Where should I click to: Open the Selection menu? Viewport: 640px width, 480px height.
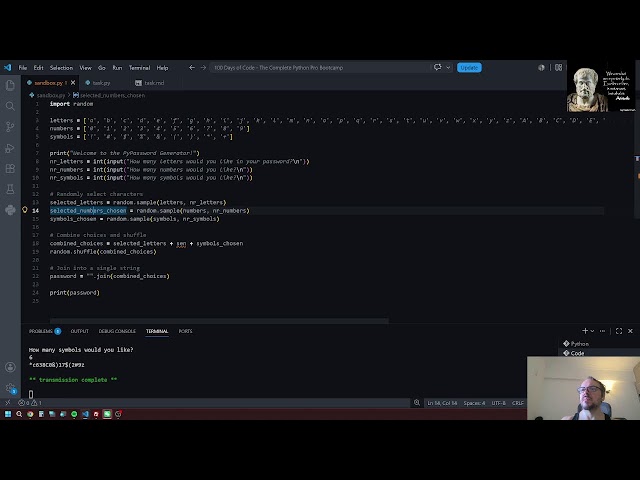click(61, 68)
